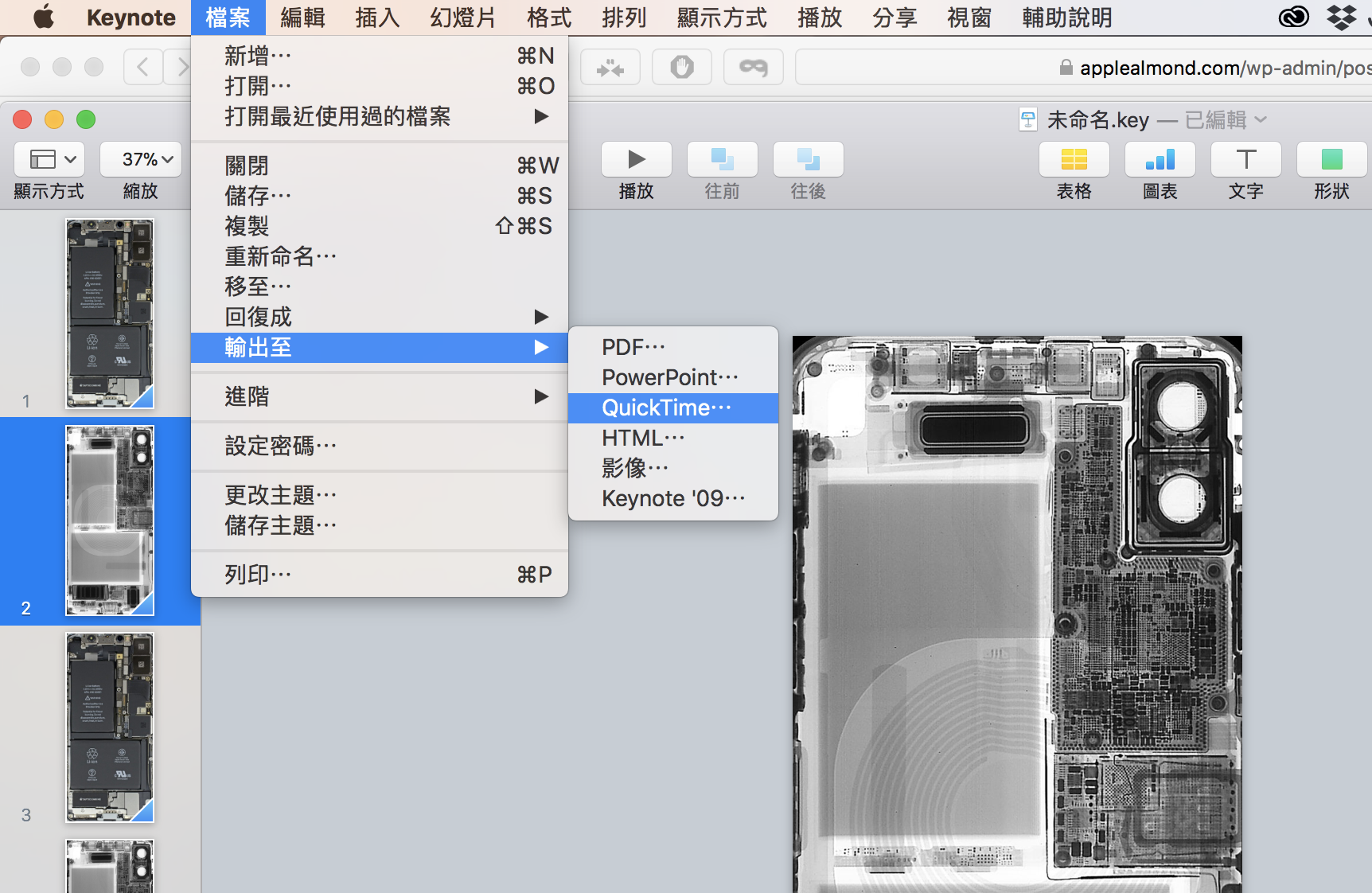
Task: Choose 移至… menu item
Action: (x=380, y=287)
